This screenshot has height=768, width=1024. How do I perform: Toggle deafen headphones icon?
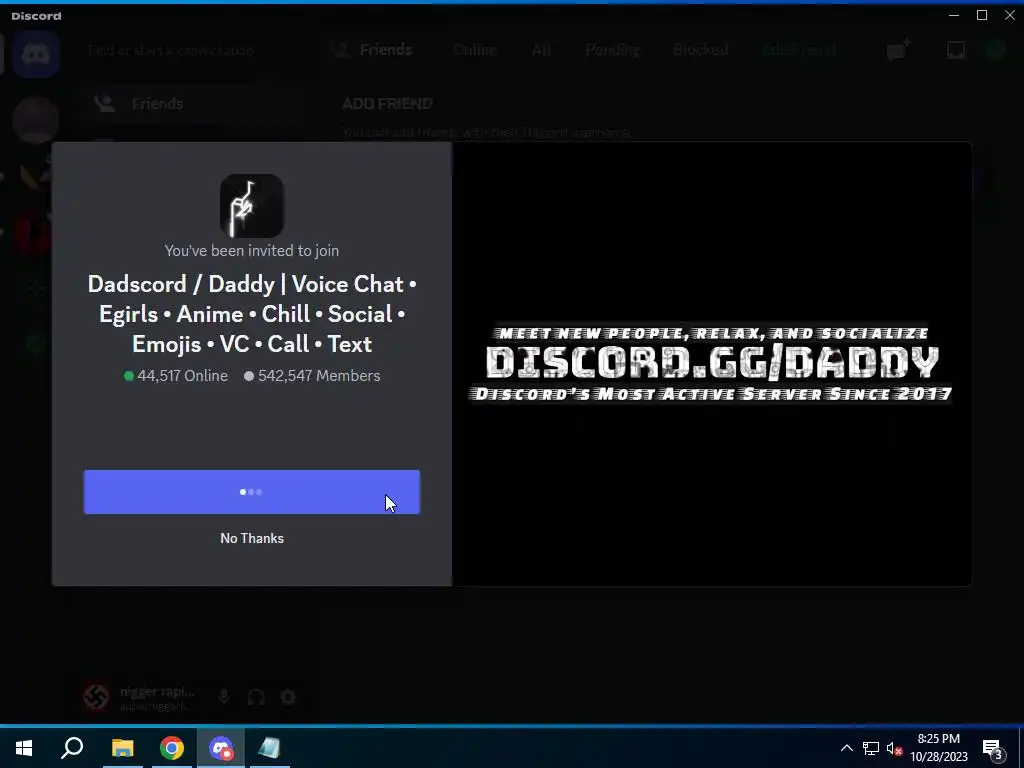click(x=256, y=697)
